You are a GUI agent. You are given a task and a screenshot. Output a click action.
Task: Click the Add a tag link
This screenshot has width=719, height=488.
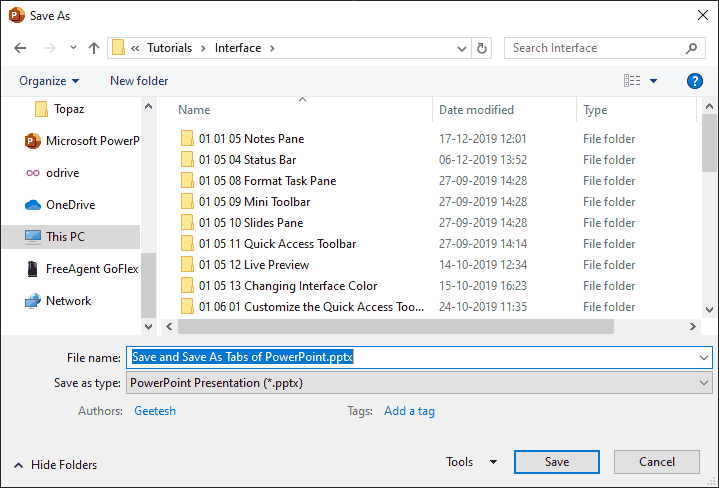click(x=409, y=411)
